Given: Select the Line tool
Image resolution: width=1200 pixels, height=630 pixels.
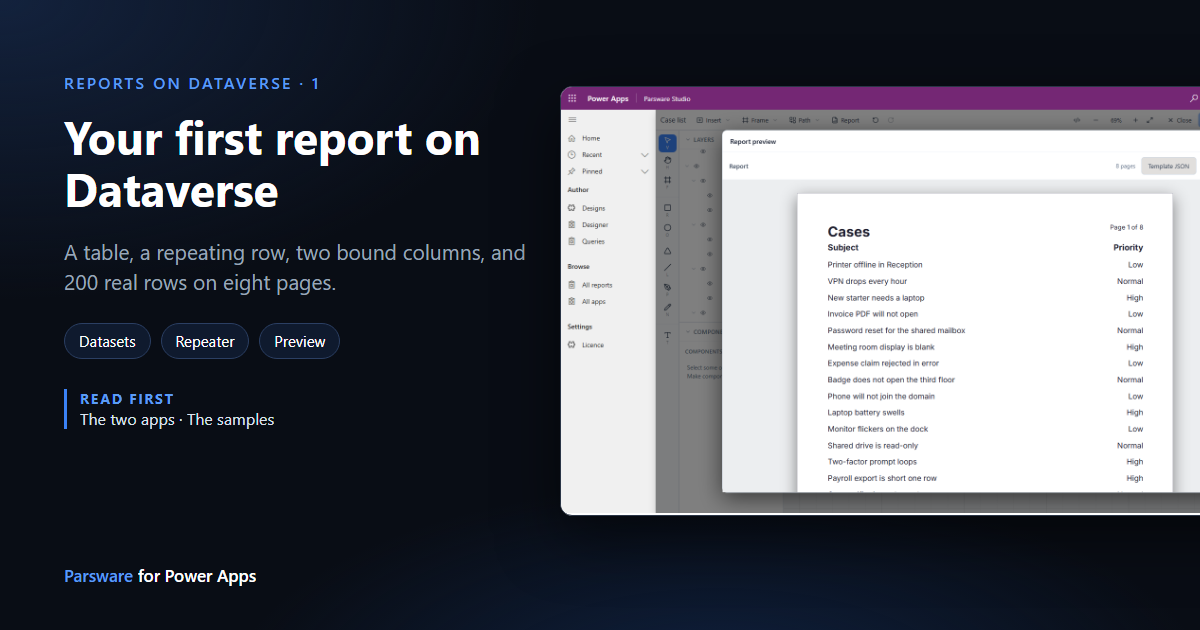Looking at the screenshot, I should 668,267.
